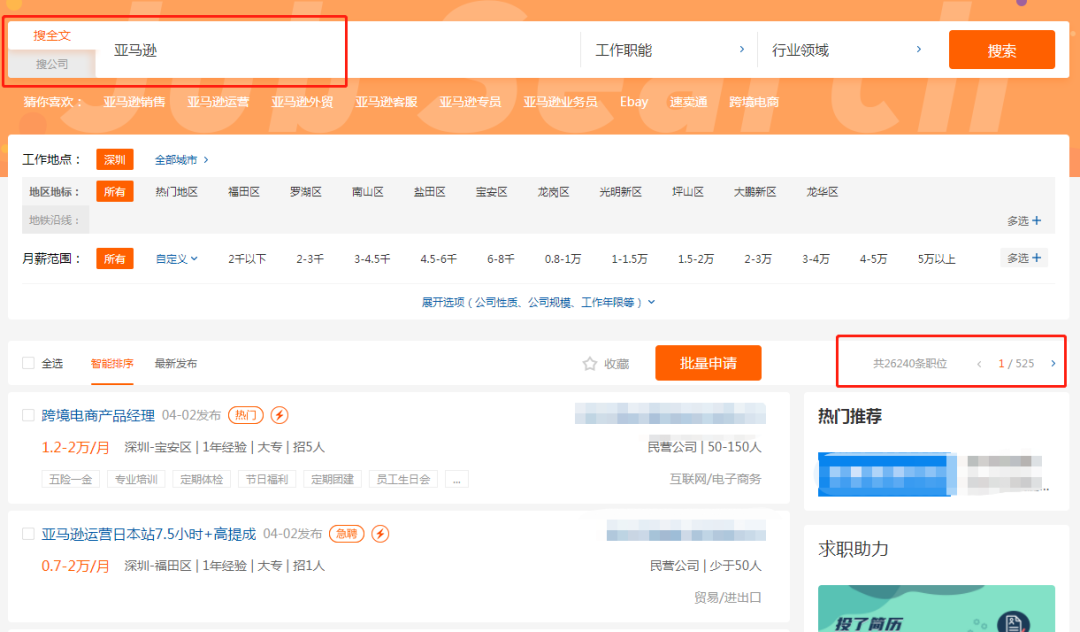Click the 批量申请 batch apply button
1080x632 pixels.
pyautogui.click(x=708, y=364)
